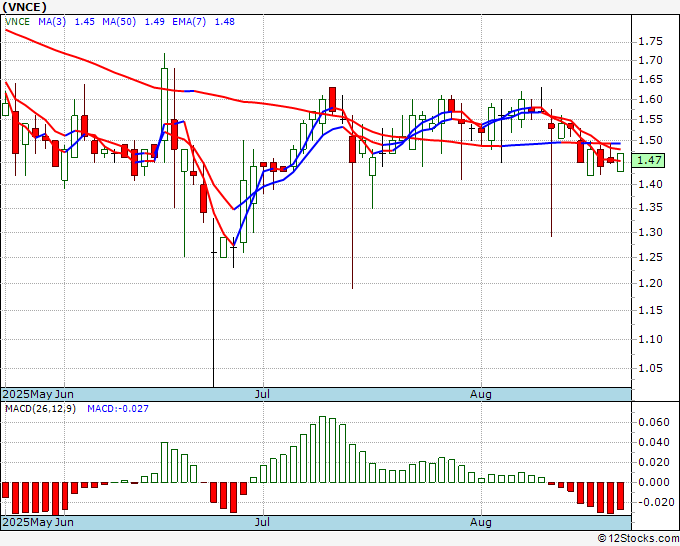The width and height of the screenshot is (680, 546).
Task: Open the 12Stocks.com copyright link
Action: 638,539
